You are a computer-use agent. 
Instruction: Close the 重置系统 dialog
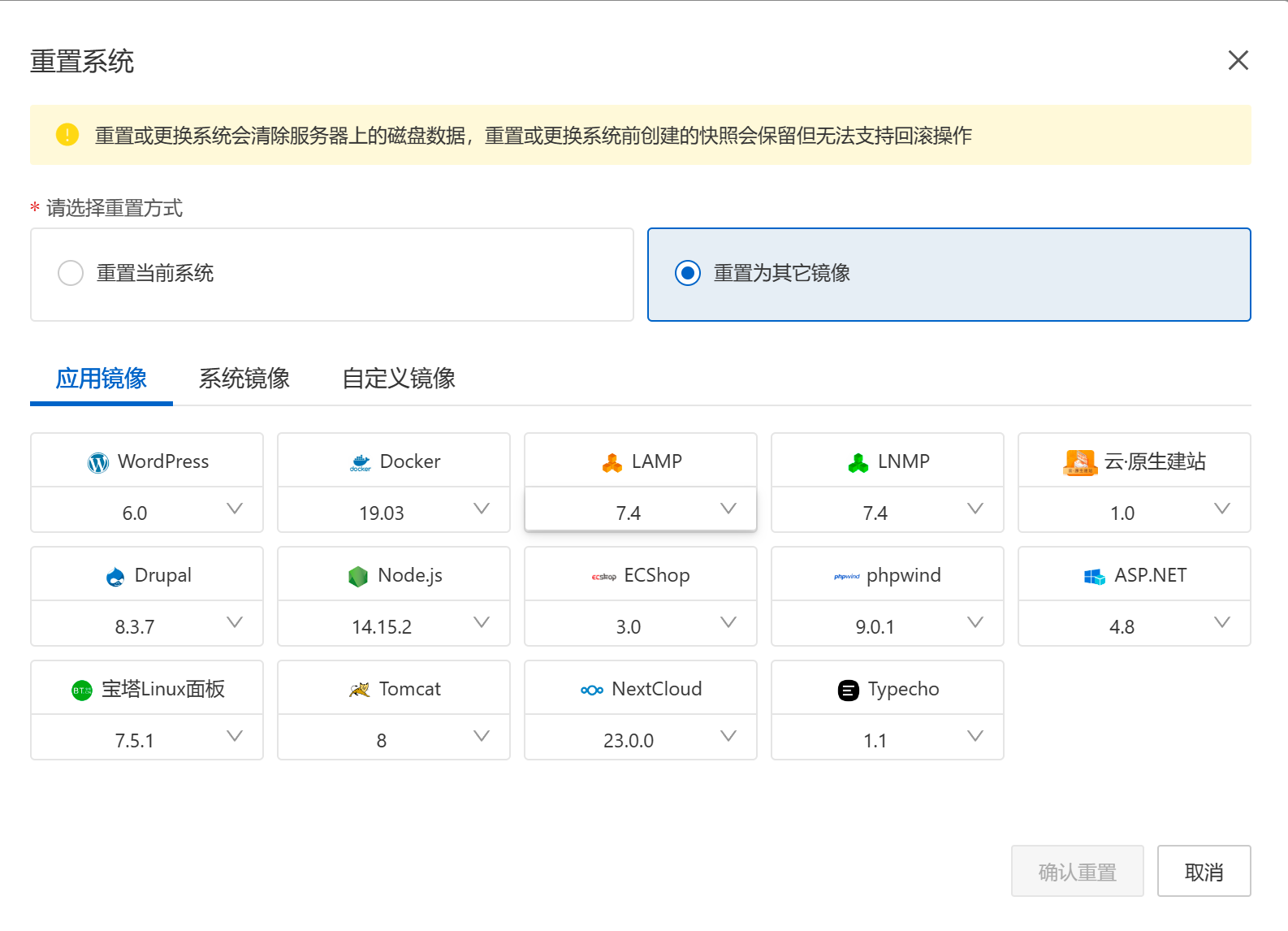1238,60
